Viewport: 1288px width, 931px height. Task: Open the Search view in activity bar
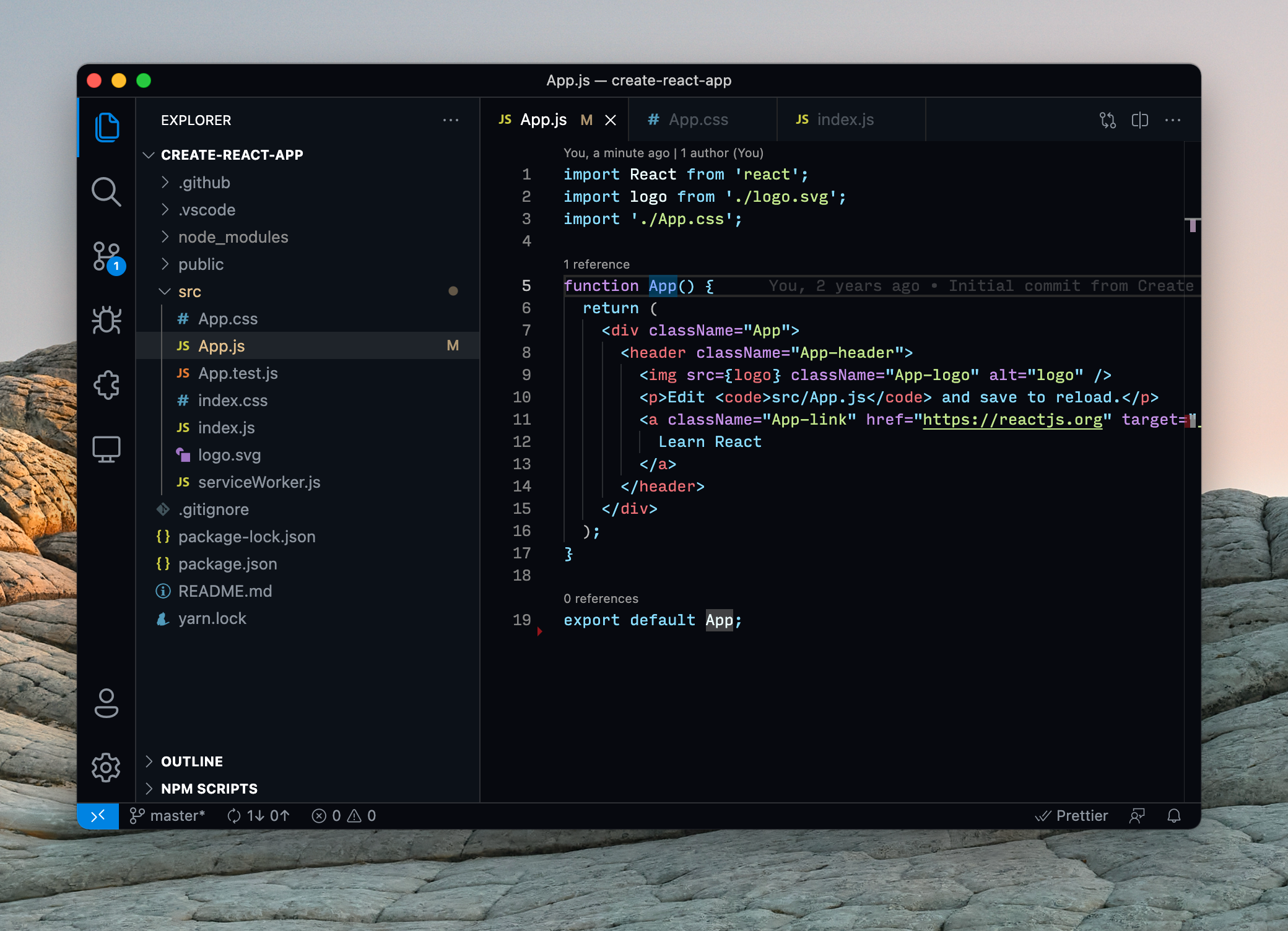(106, 192)
